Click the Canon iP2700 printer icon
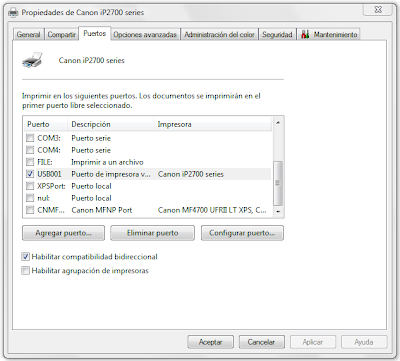The image size is (400, 361). pos(32,60)
